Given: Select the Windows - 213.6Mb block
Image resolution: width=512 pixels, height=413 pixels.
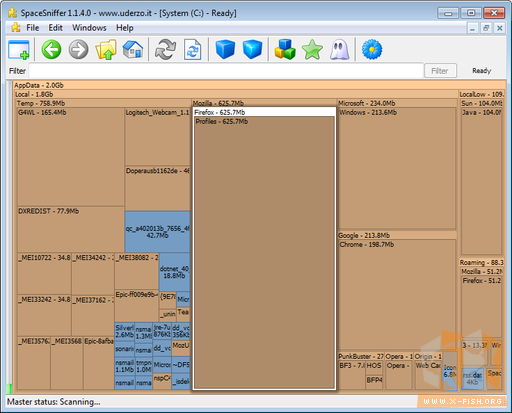Looking at the screenshot, I should click(397, 168).
